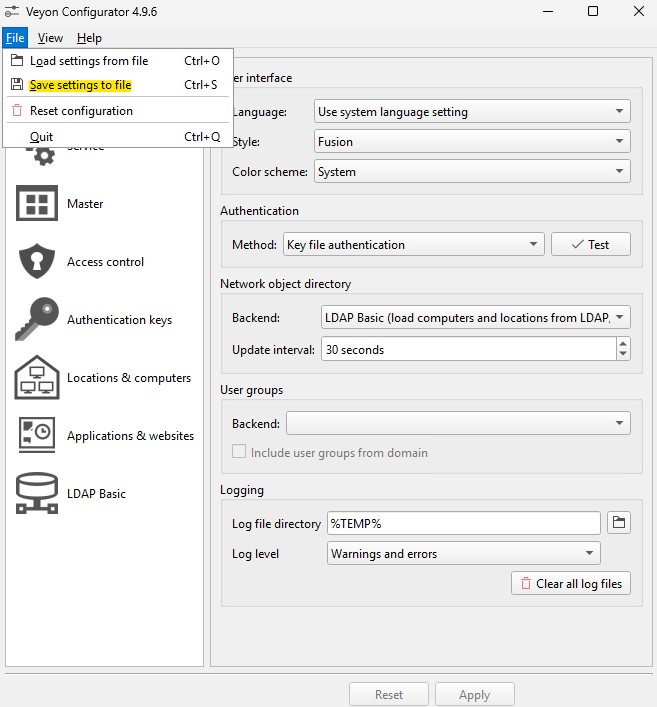
Task: Close the Veyon Configurator window
Action: point(639,12)
